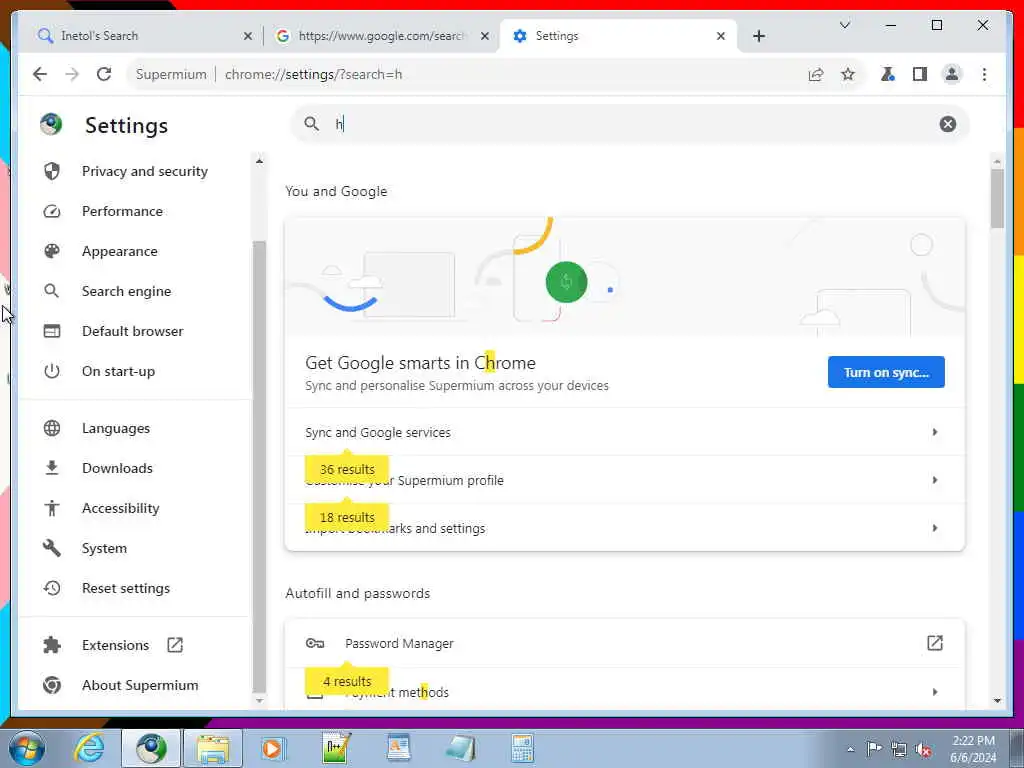Image resolution: width=1024 pixels, height=768 pixels.
Task: Click the sidebar scroll up arrow
Action: tap(259, 161)
